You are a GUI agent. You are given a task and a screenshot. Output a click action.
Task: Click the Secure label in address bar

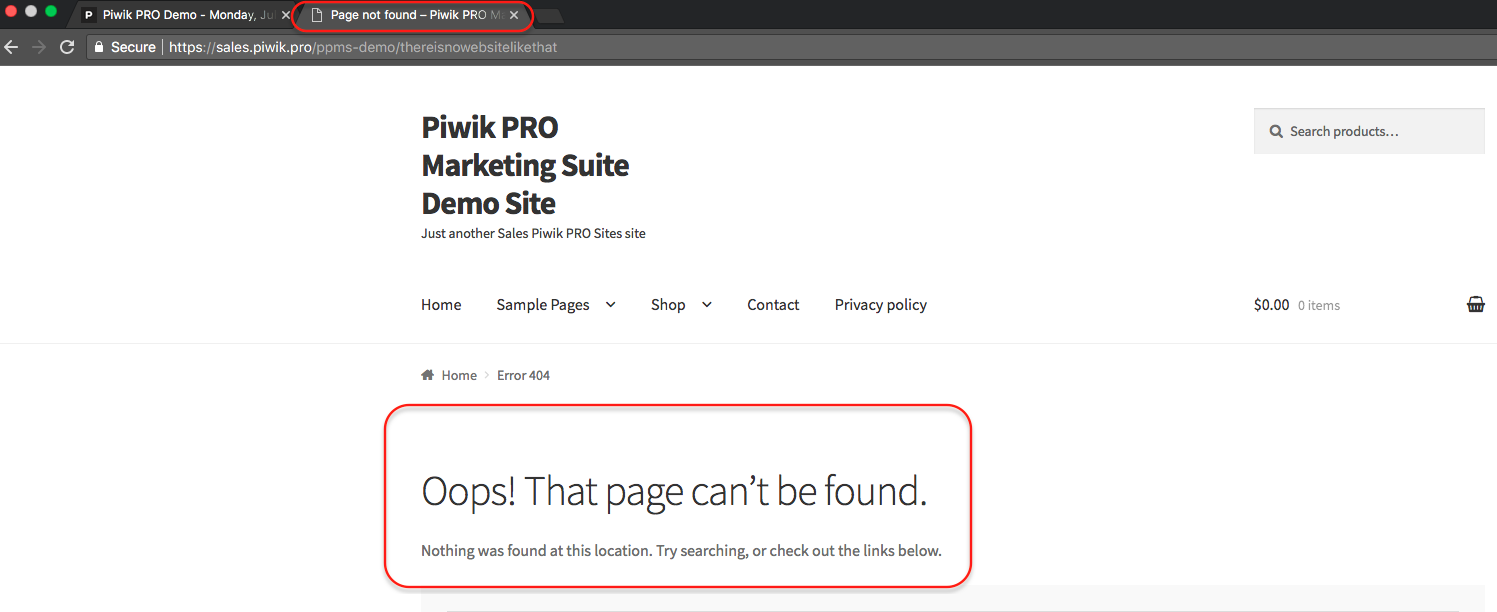click(x=133, y=47)
